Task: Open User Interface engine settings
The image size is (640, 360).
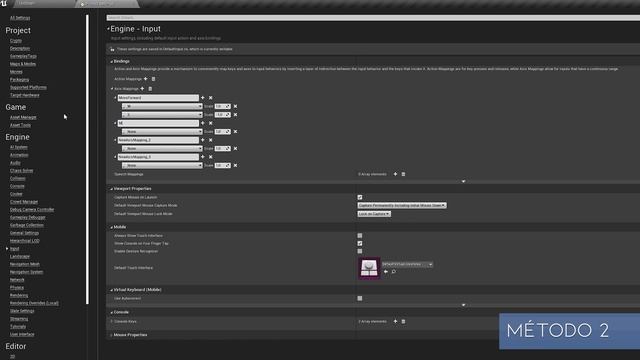Action: pos(22,334)
